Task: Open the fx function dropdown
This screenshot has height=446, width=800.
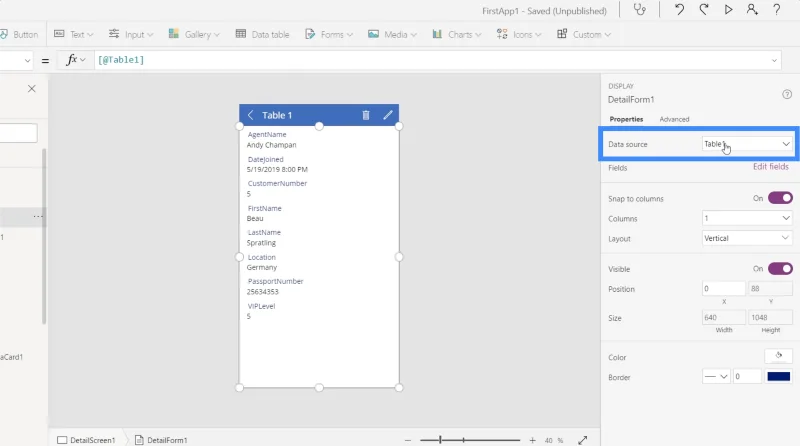Action: click(x=76, y=60)
